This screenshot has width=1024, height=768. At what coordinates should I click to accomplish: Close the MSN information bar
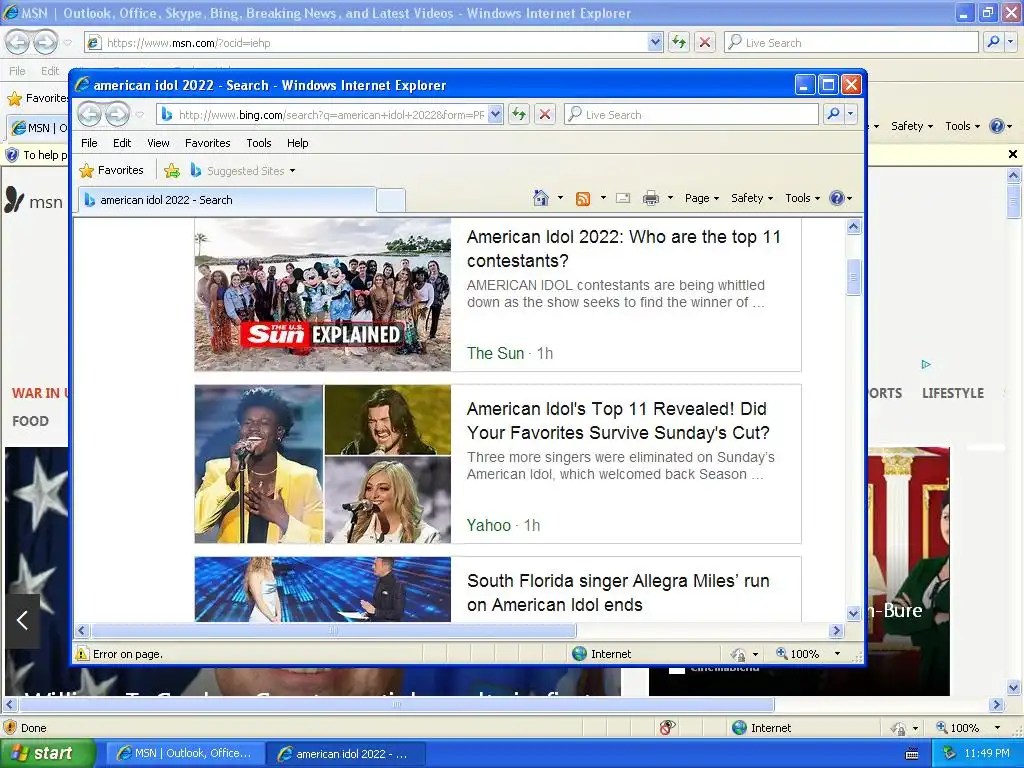pos(1013,154)
